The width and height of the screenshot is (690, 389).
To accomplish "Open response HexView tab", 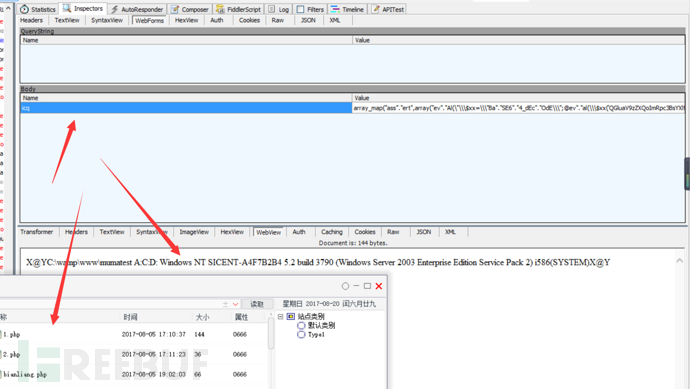I will [232, 232].
